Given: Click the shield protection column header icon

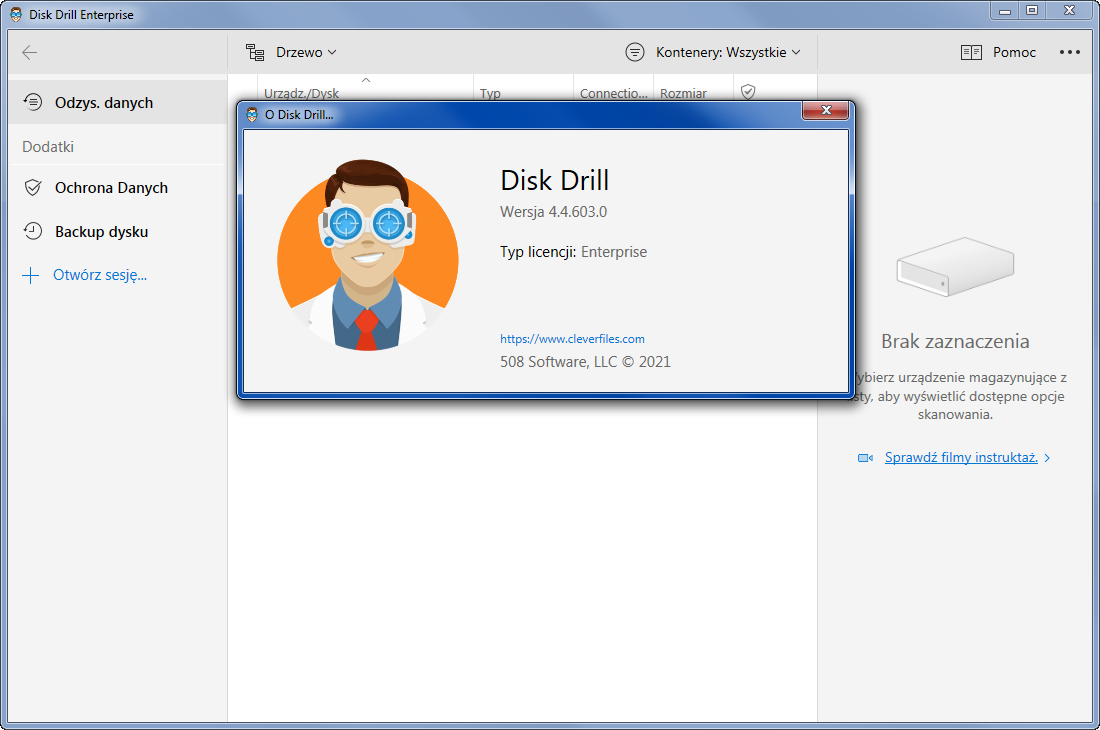Looking at the screenshot, I should (x=748, y=92).
